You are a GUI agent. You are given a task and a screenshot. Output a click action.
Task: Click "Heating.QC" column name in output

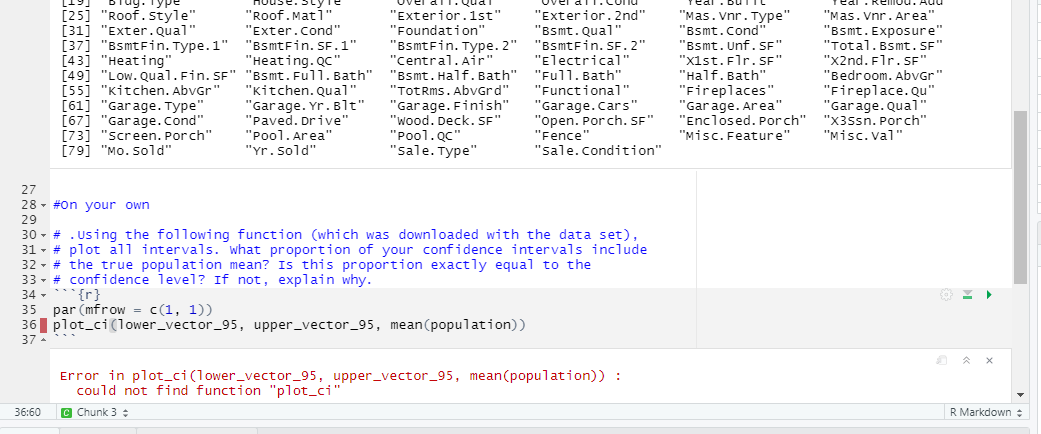click(x=292, y=60)
